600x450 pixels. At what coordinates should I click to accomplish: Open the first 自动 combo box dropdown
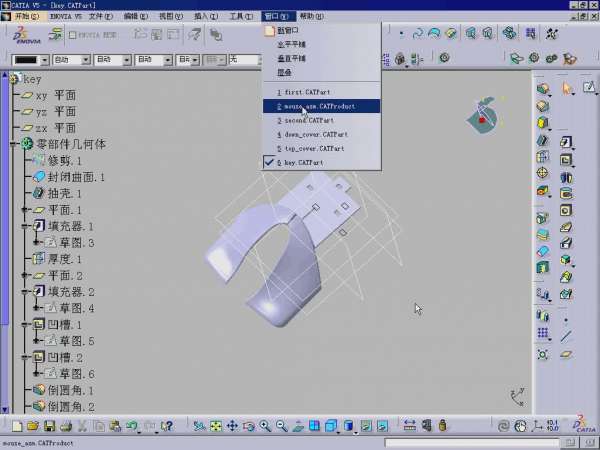[86, 60]
